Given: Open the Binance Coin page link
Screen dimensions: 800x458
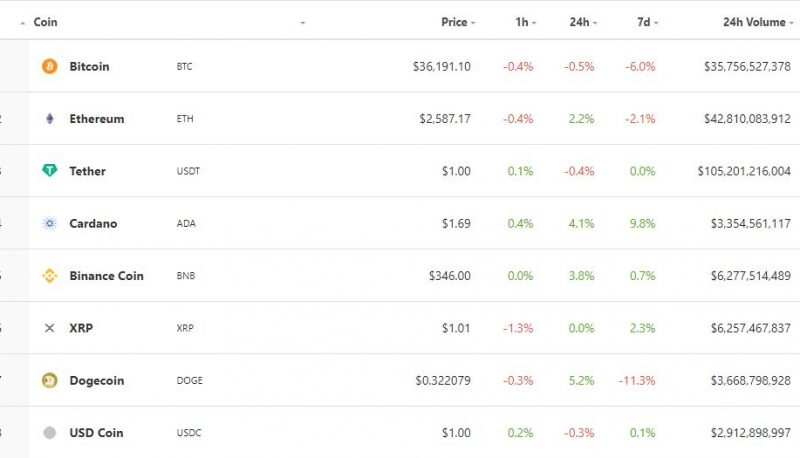Looking at the screenshot, I should (106, 276).
